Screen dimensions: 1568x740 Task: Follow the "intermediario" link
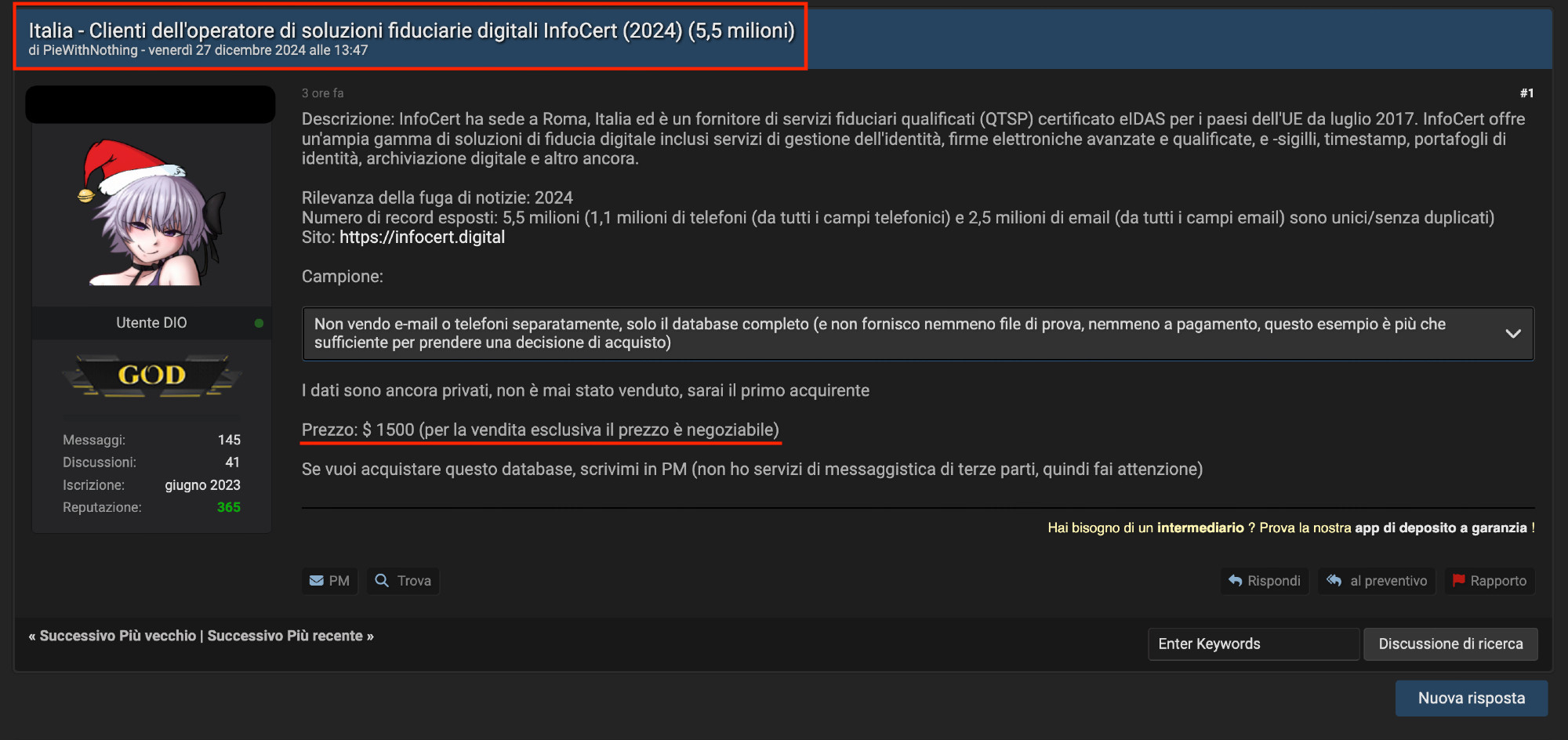[1200, 528]
